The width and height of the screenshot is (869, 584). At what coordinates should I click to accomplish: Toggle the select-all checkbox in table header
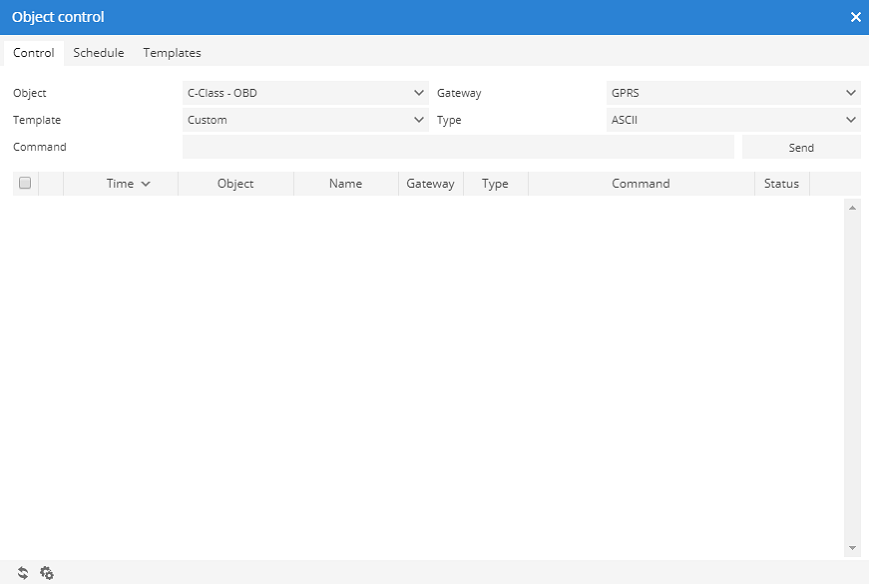pos(25,183)
